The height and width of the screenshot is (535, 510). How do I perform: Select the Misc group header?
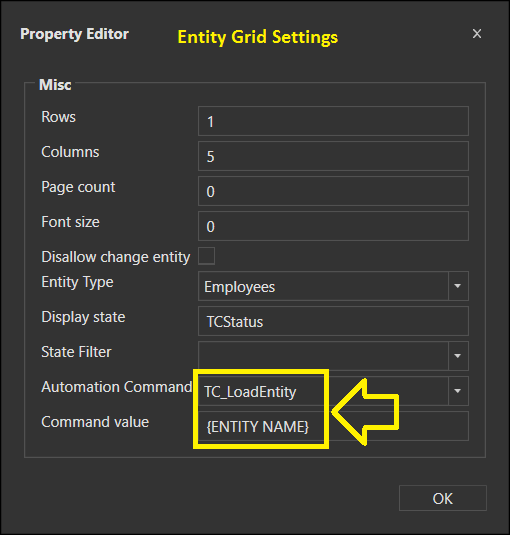coord(55,85)
